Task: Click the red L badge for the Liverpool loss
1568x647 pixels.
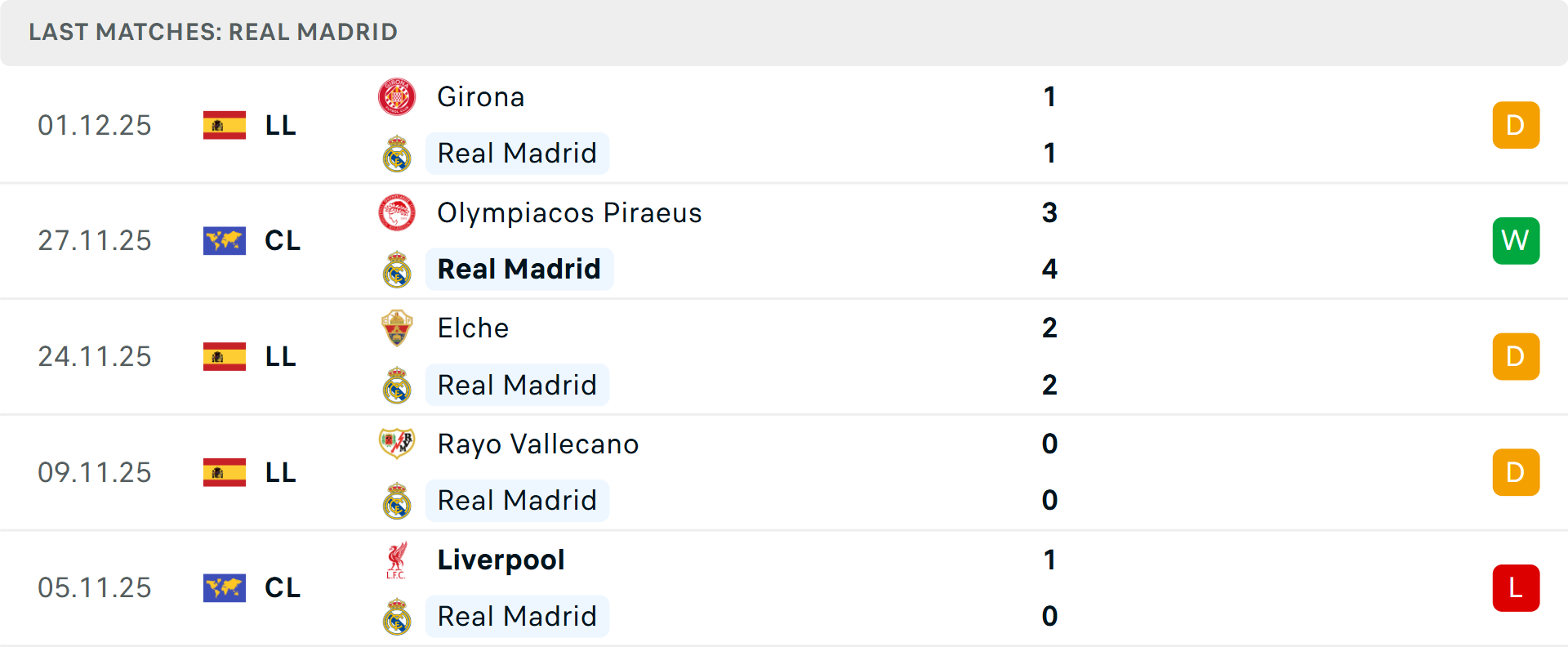Action: tap(1516, 587)
